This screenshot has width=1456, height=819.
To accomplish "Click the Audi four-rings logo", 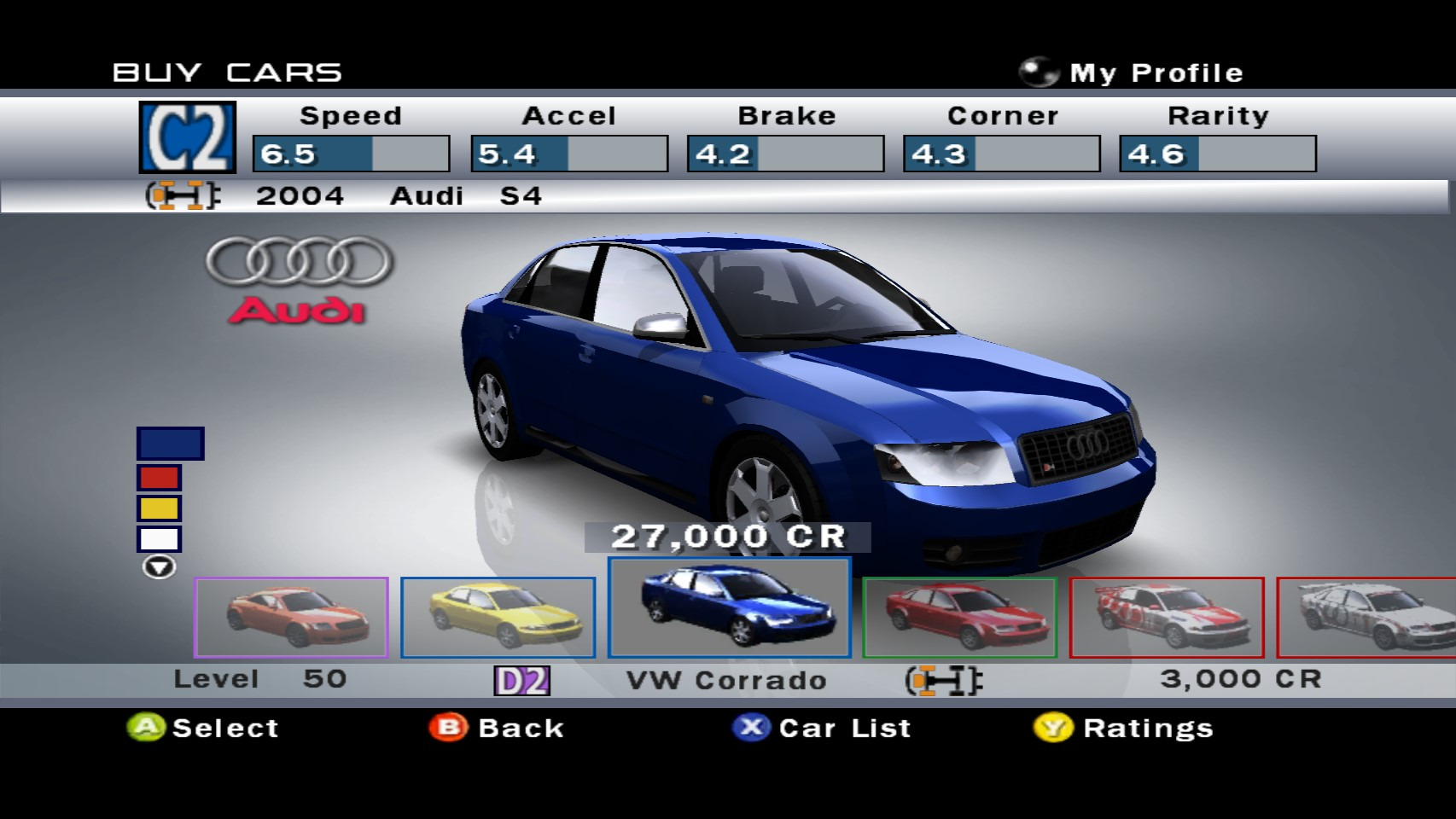I will click(x=300, y=261).
